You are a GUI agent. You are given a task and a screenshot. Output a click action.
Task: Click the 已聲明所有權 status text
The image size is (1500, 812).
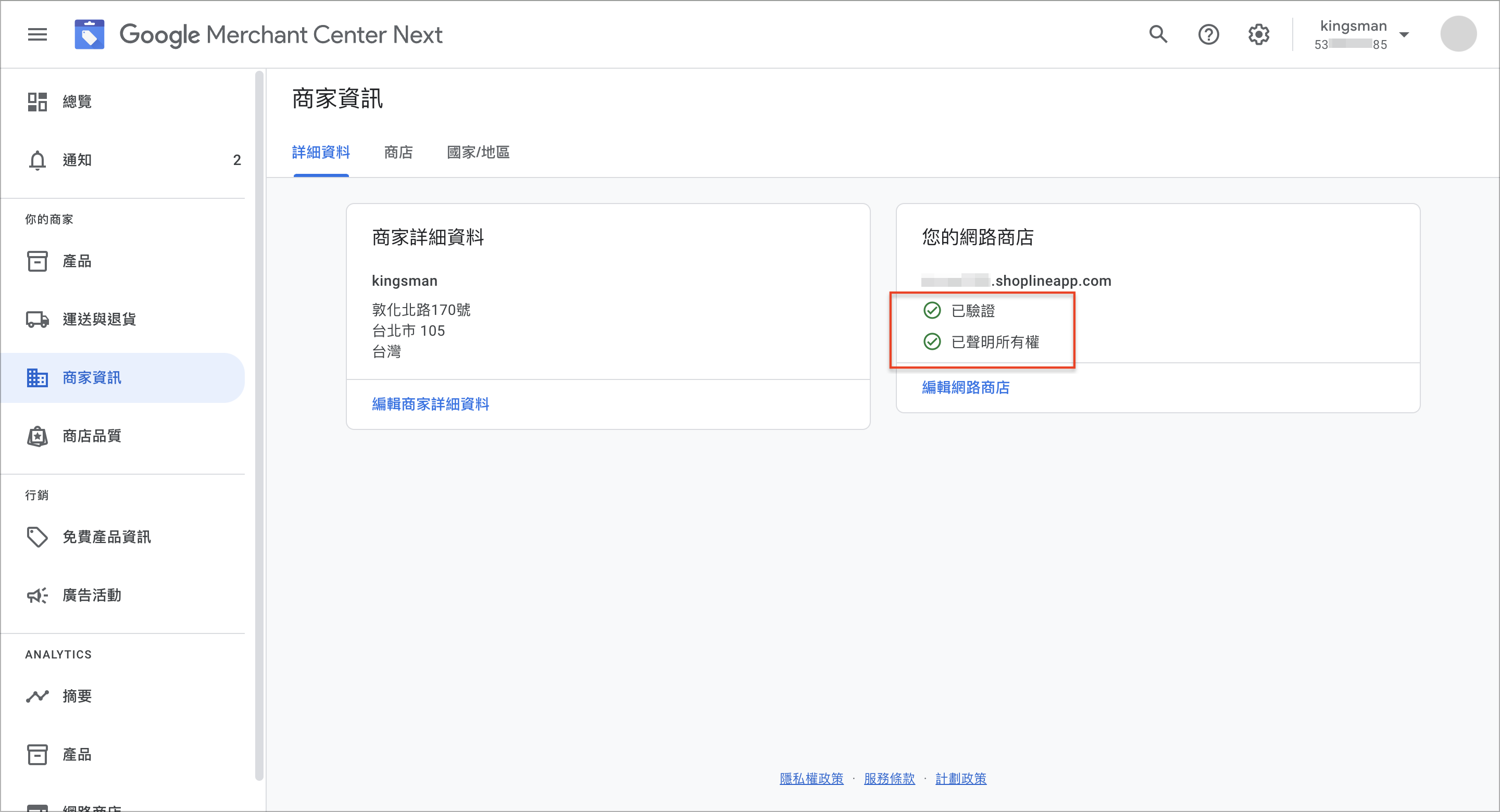pos(995,342)
